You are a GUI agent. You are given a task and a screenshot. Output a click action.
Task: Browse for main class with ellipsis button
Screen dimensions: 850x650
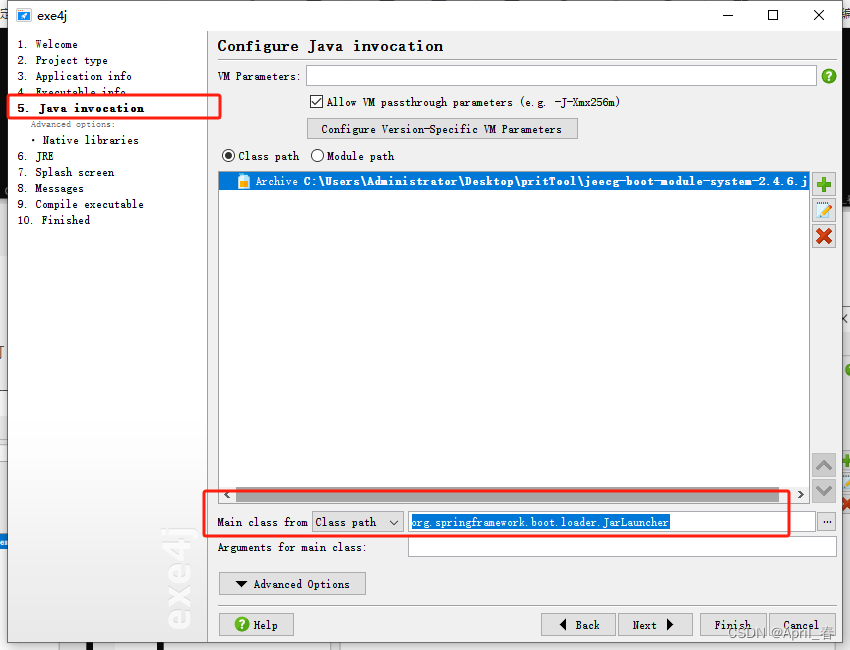click(827, 522)
